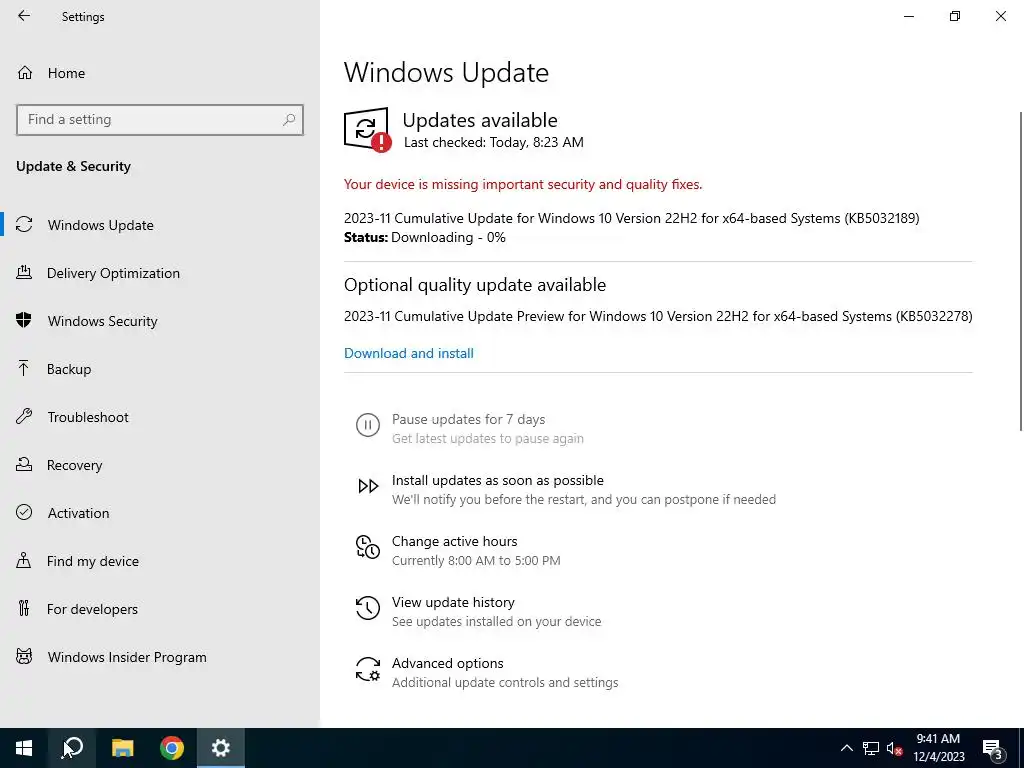Click the Find a setting search box
The width and height of the screenshot is (1024, 768).
coord(159,120)
